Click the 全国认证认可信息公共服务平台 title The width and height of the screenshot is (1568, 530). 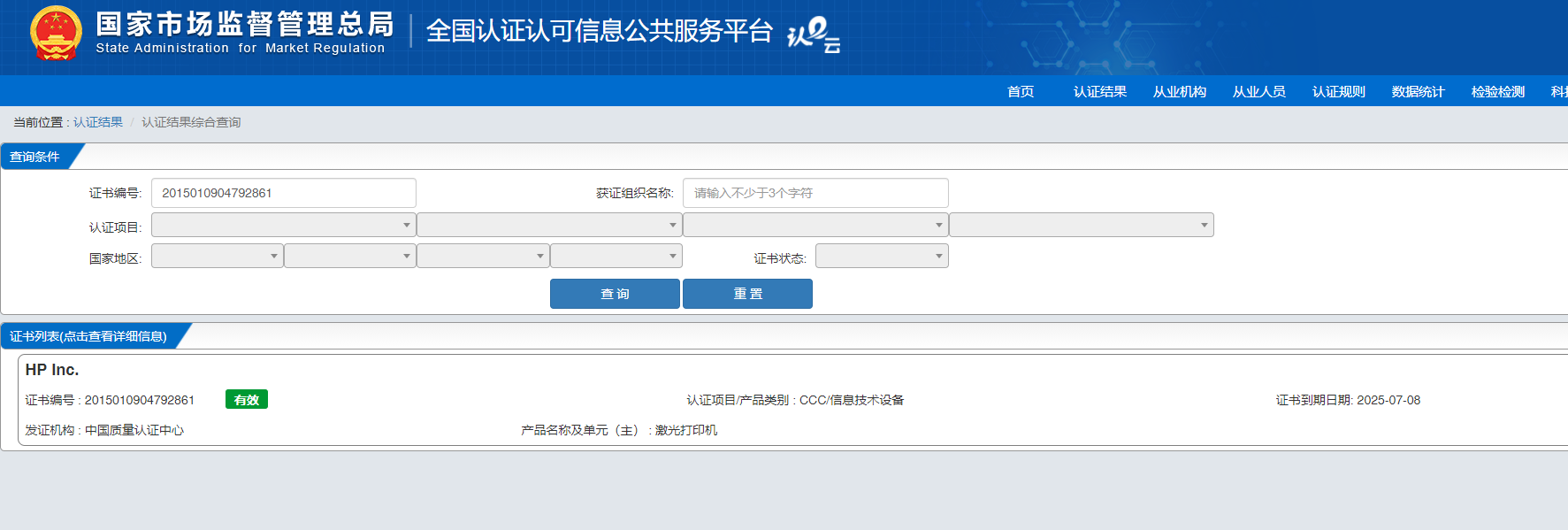tap(600, 31)
